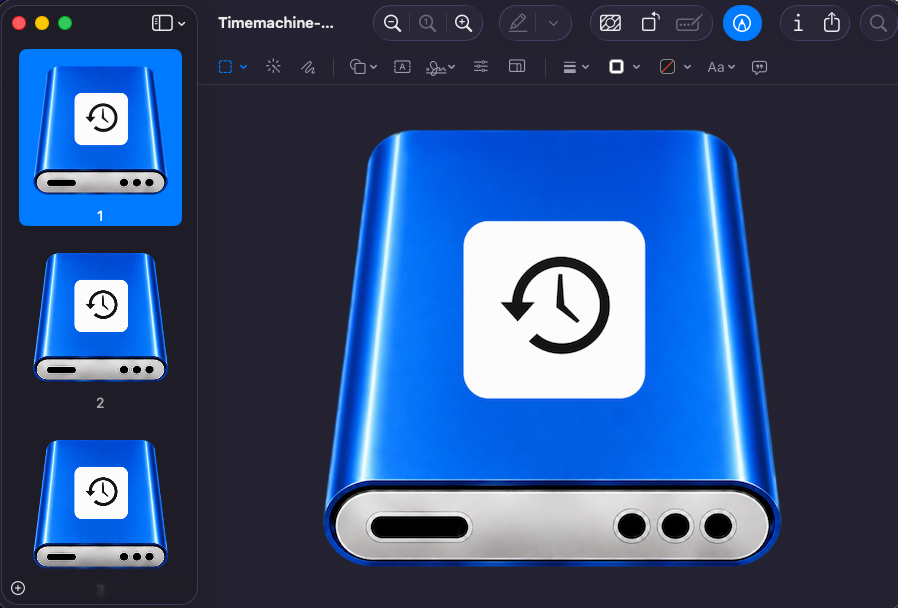Open the fill color picker
The image size is (898, 608).
click(x=675, y=67)
